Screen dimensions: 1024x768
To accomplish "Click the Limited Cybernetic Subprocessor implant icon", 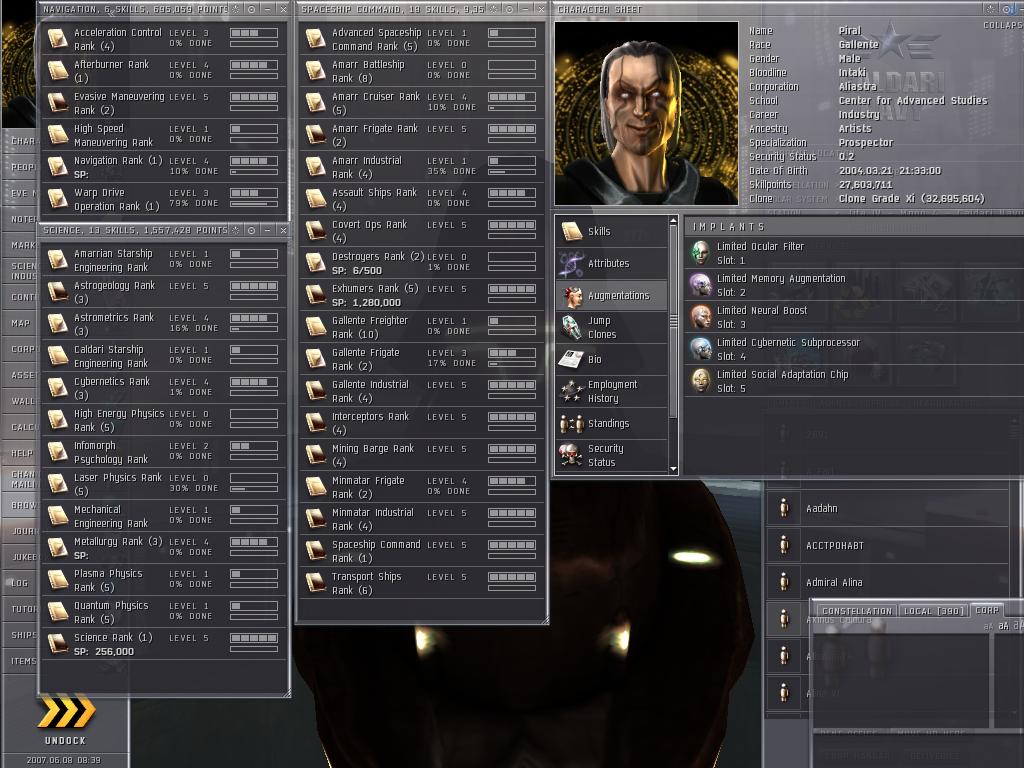I will pos(701,349).
